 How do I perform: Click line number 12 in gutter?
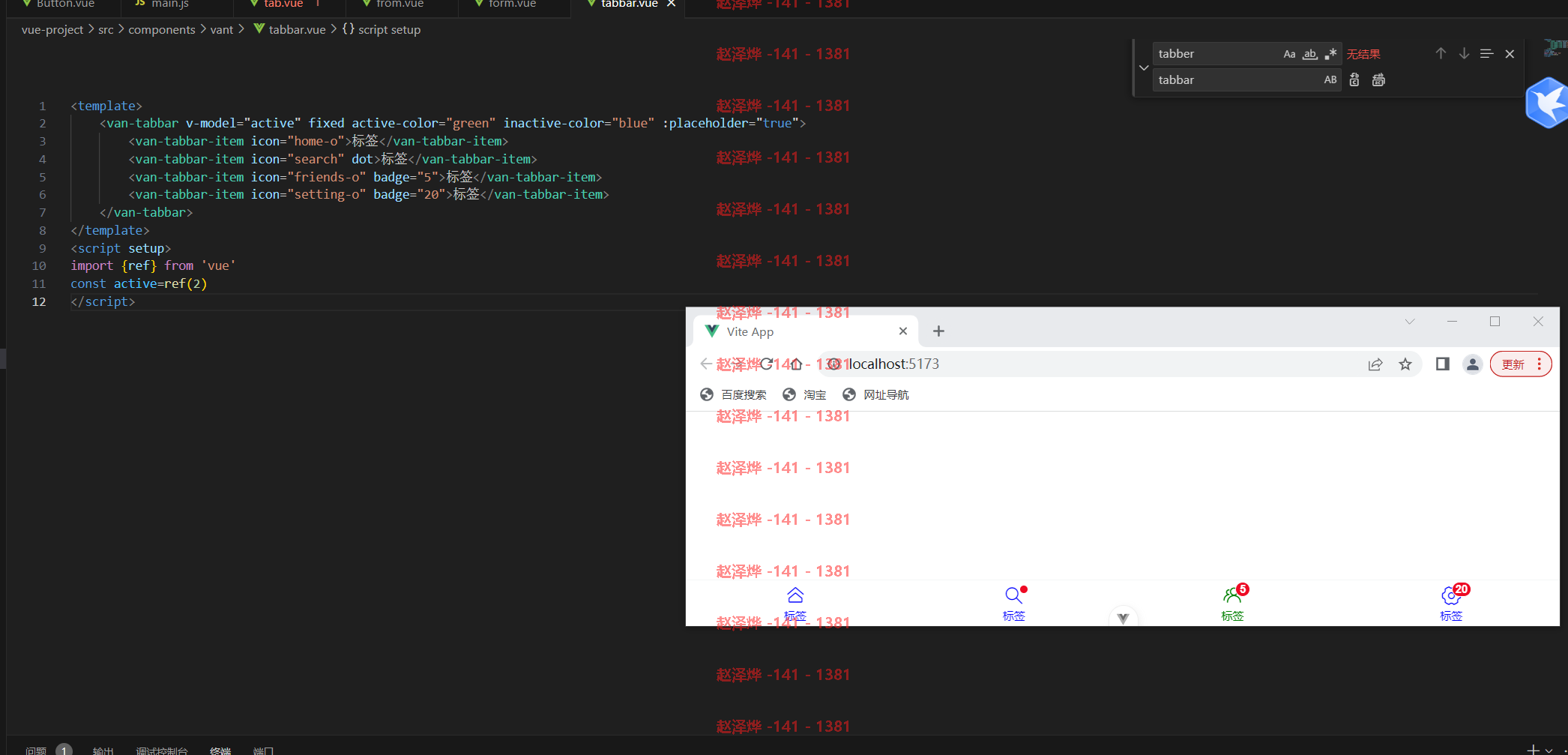(x=39, y=301)
